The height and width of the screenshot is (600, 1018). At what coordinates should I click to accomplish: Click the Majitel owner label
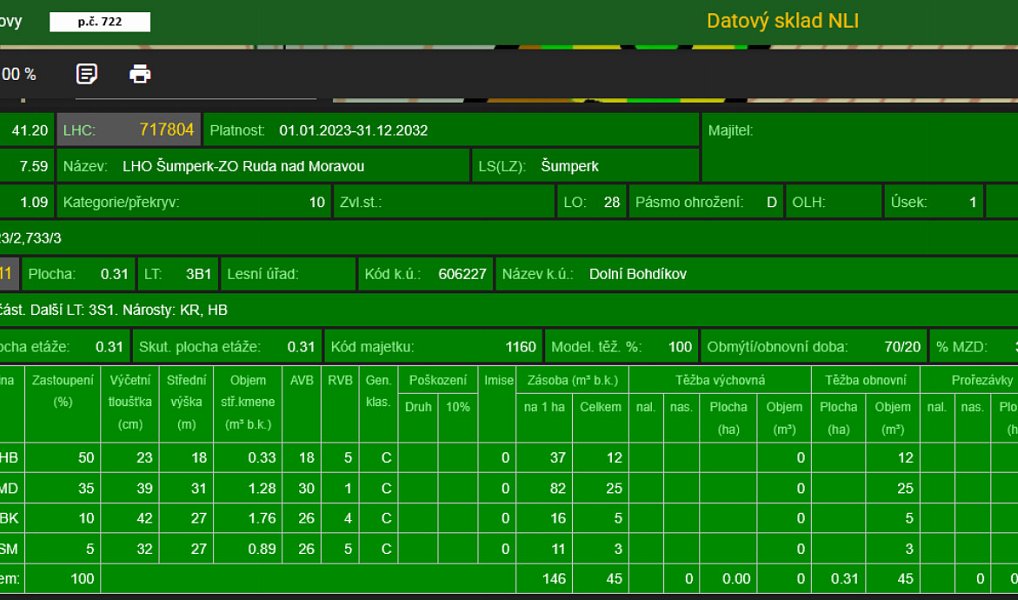(730, 131)
